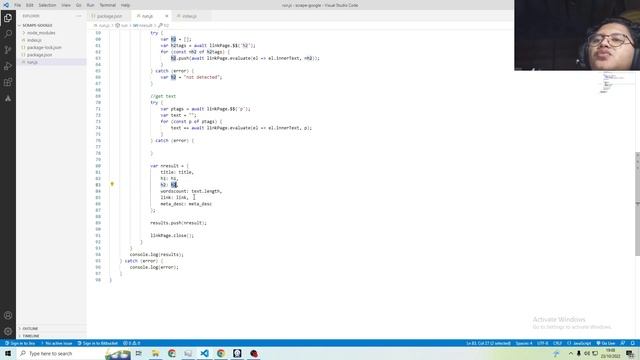The height and width of the screenshot is (360, 640).
Task: Open File Explorer from the taskbar
Action: pyautogui.click(x=155, y=353)
